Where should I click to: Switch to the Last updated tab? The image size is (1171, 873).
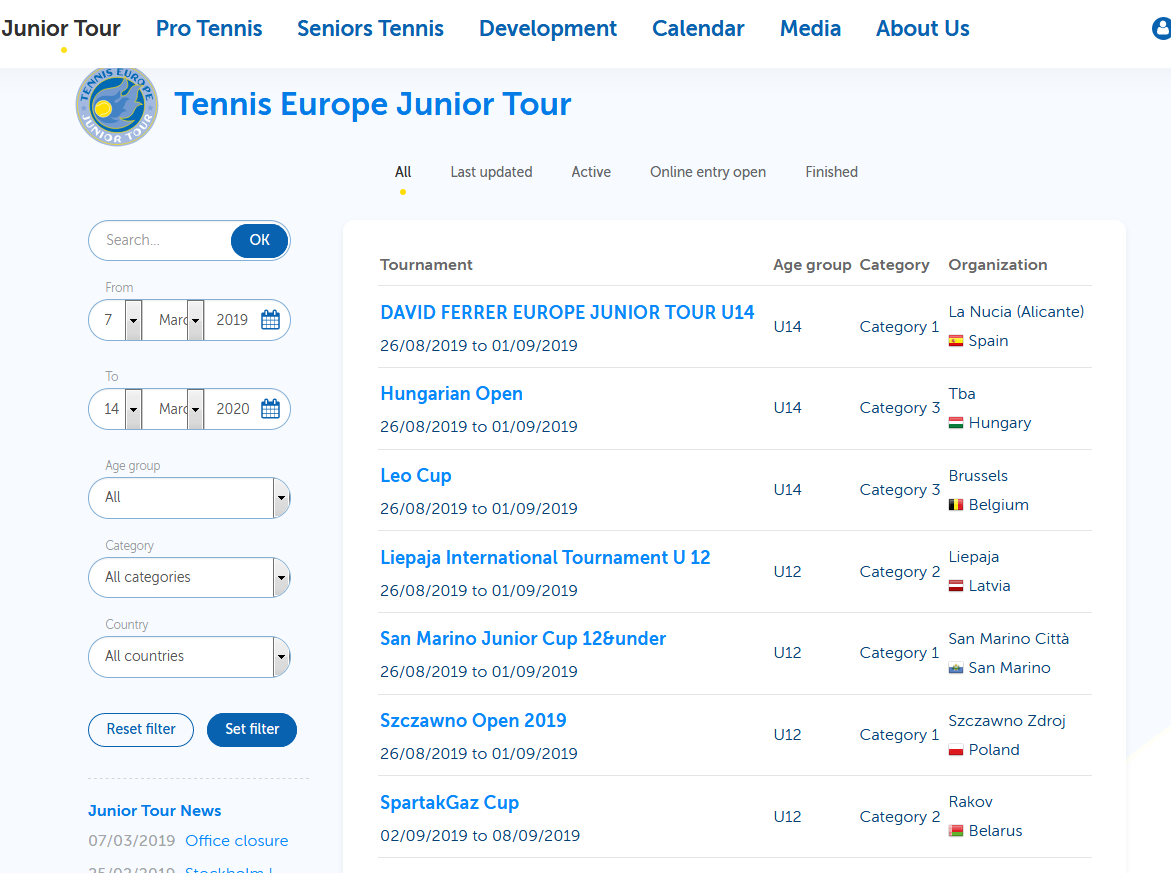491,172
